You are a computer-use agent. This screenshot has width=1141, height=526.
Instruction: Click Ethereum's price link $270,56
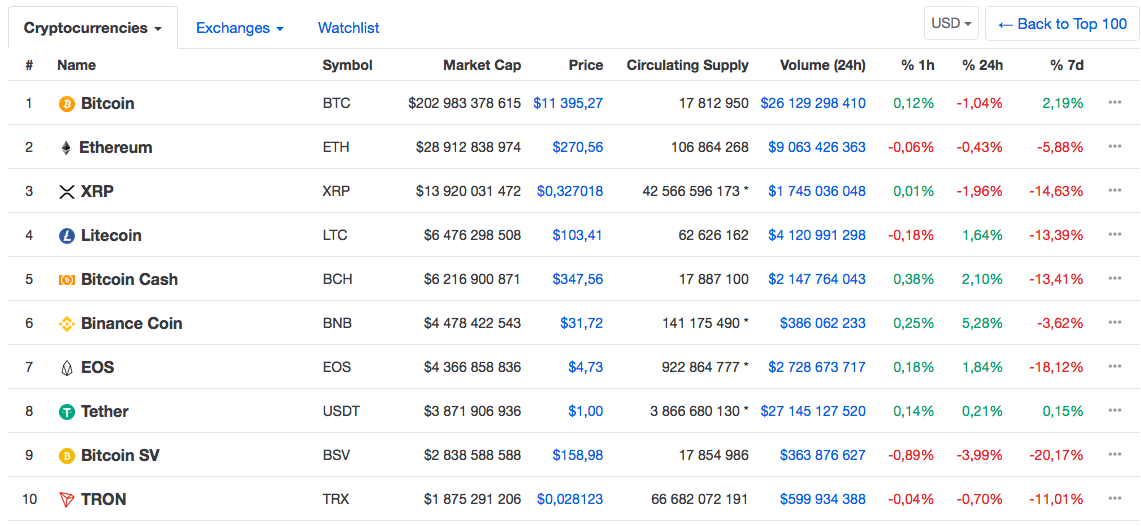tap(577, 148)
